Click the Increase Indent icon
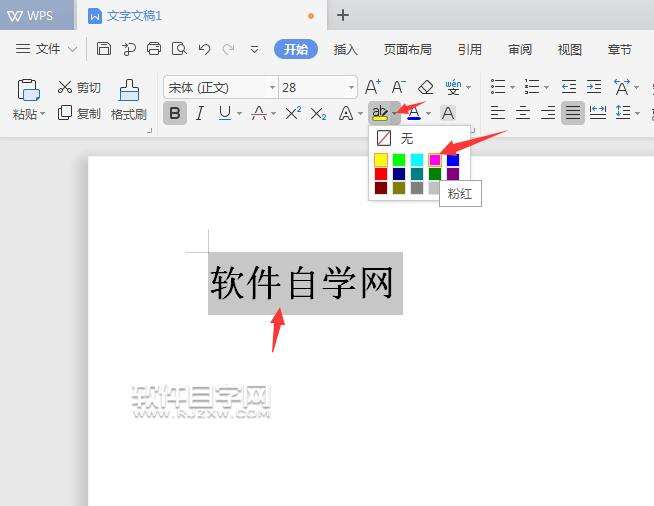The height and width of the screenshot is (506, 654). 594,87
